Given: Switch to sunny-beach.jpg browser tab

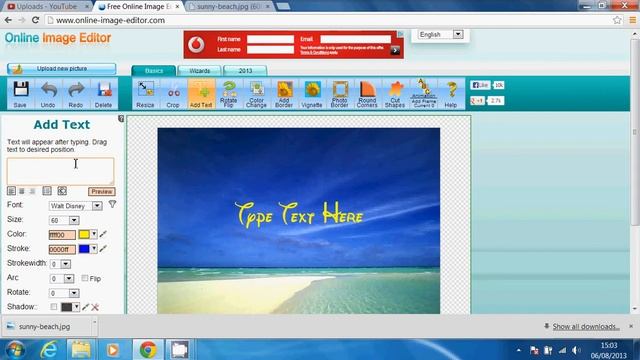Looking at the screenshot, I should coord(229,7).
